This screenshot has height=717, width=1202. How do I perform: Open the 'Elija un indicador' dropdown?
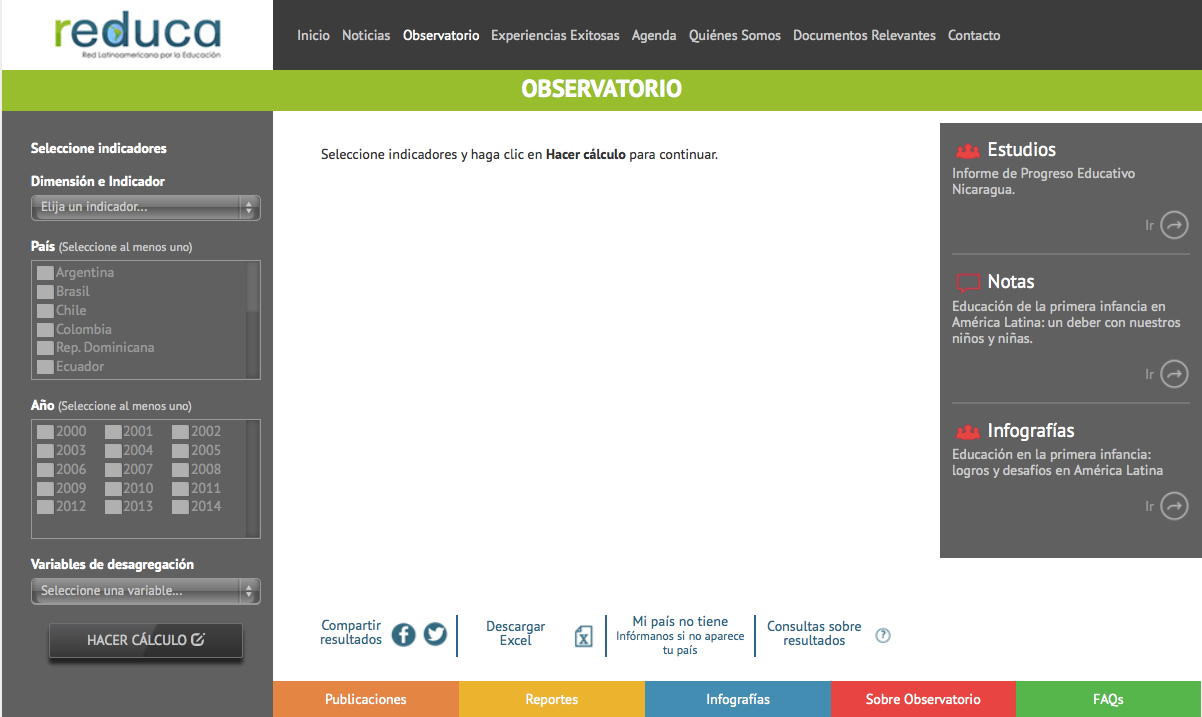point(146,208)
